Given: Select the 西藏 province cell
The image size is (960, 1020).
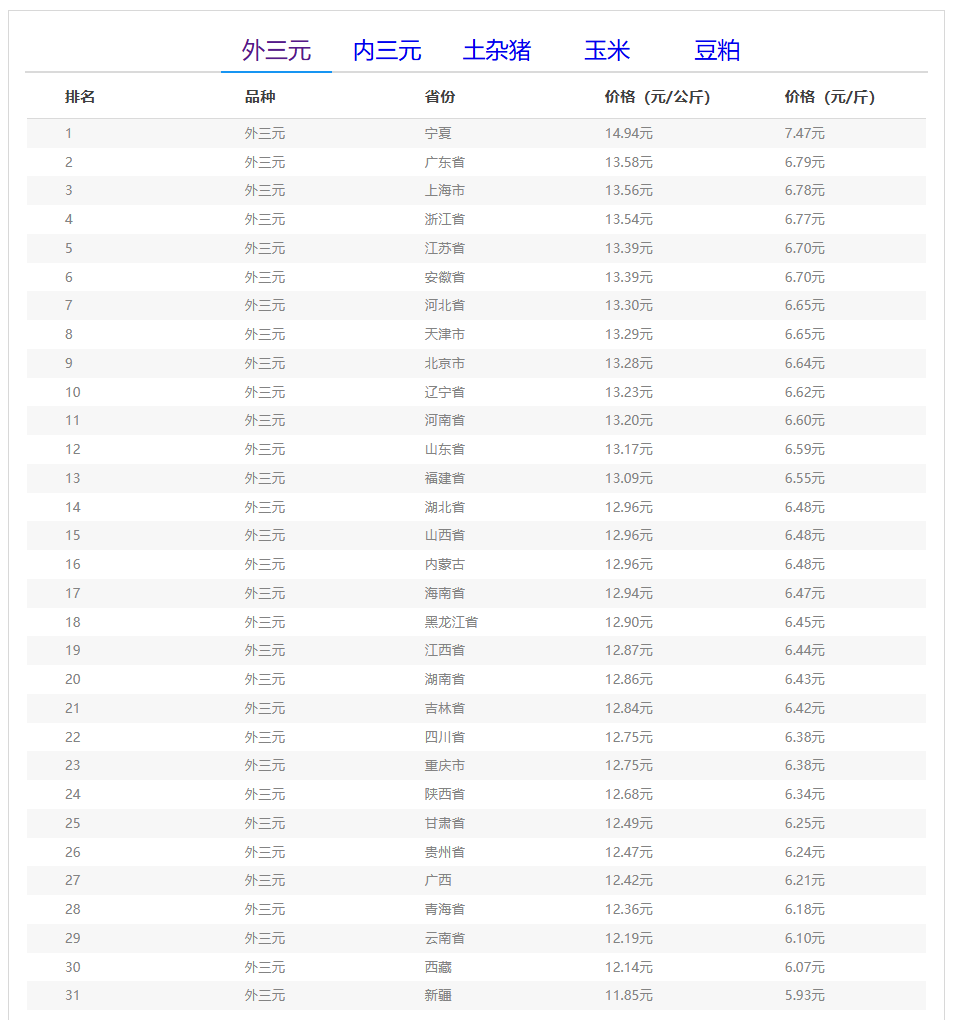Looking at the screenshot, I should (438, 967).
